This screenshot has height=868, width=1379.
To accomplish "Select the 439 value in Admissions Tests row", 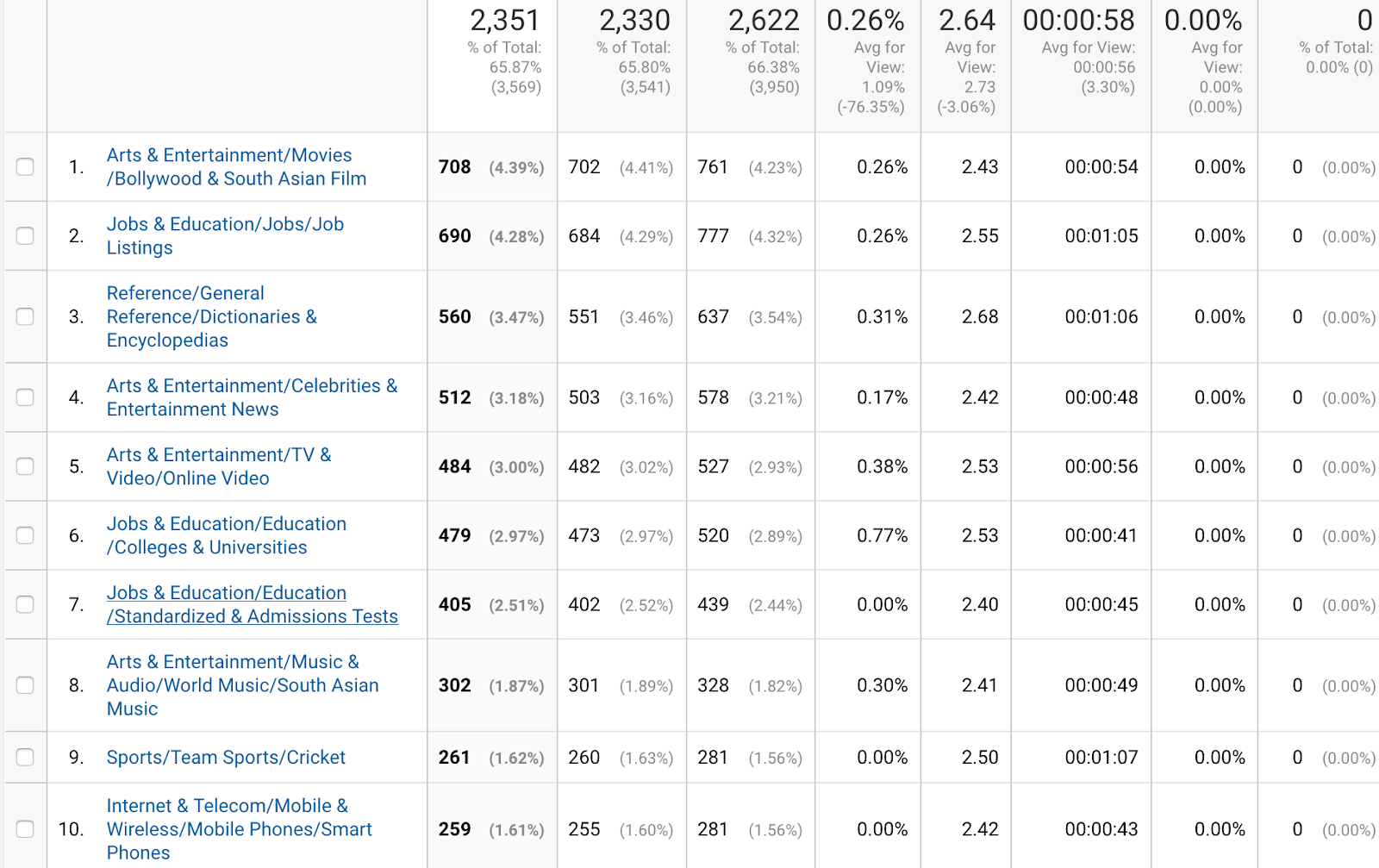I will pyautogui.click(x=714, y=604).
